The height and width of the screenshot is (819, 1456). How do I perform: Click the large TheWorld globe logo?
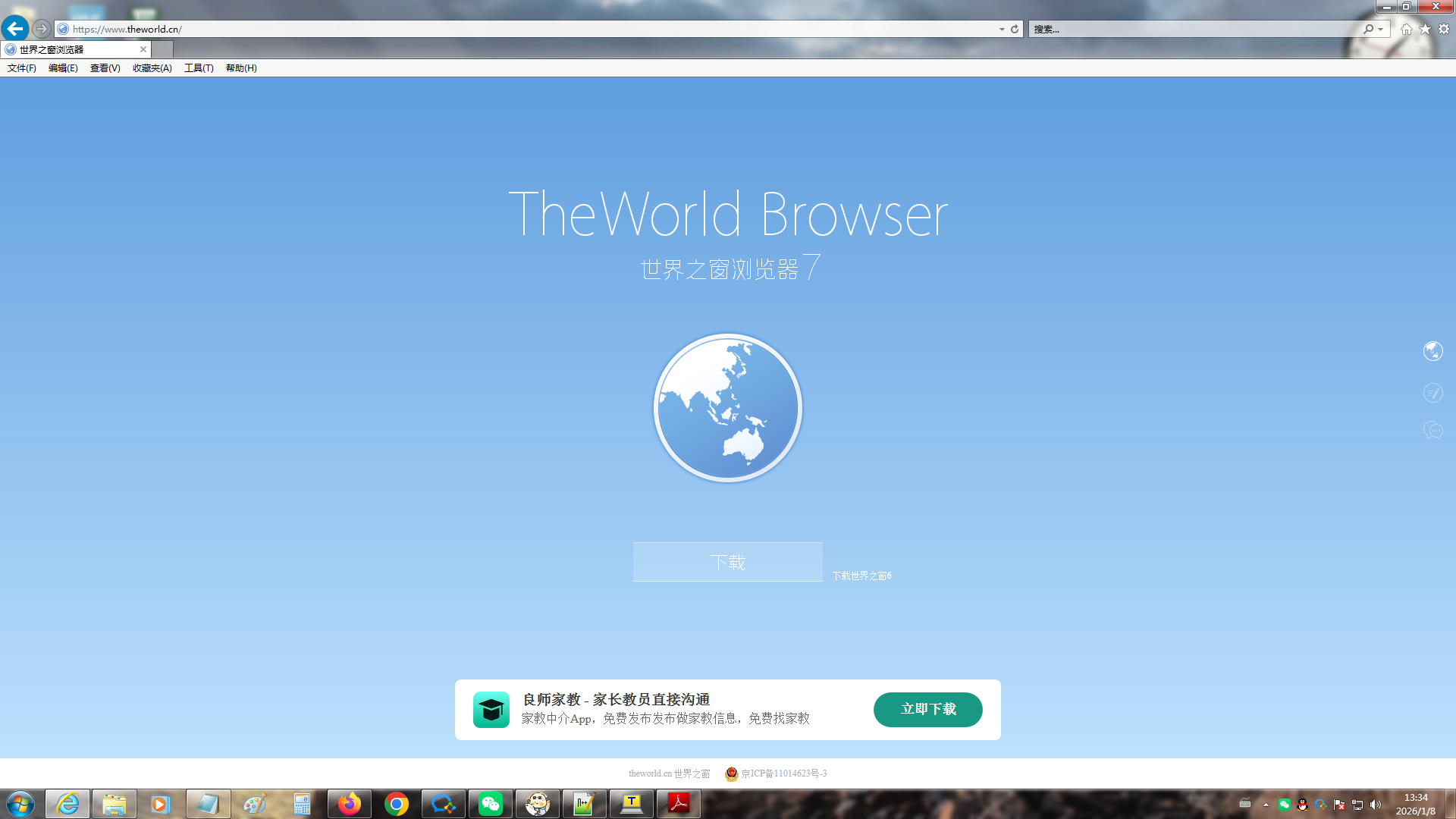(727, 408)
